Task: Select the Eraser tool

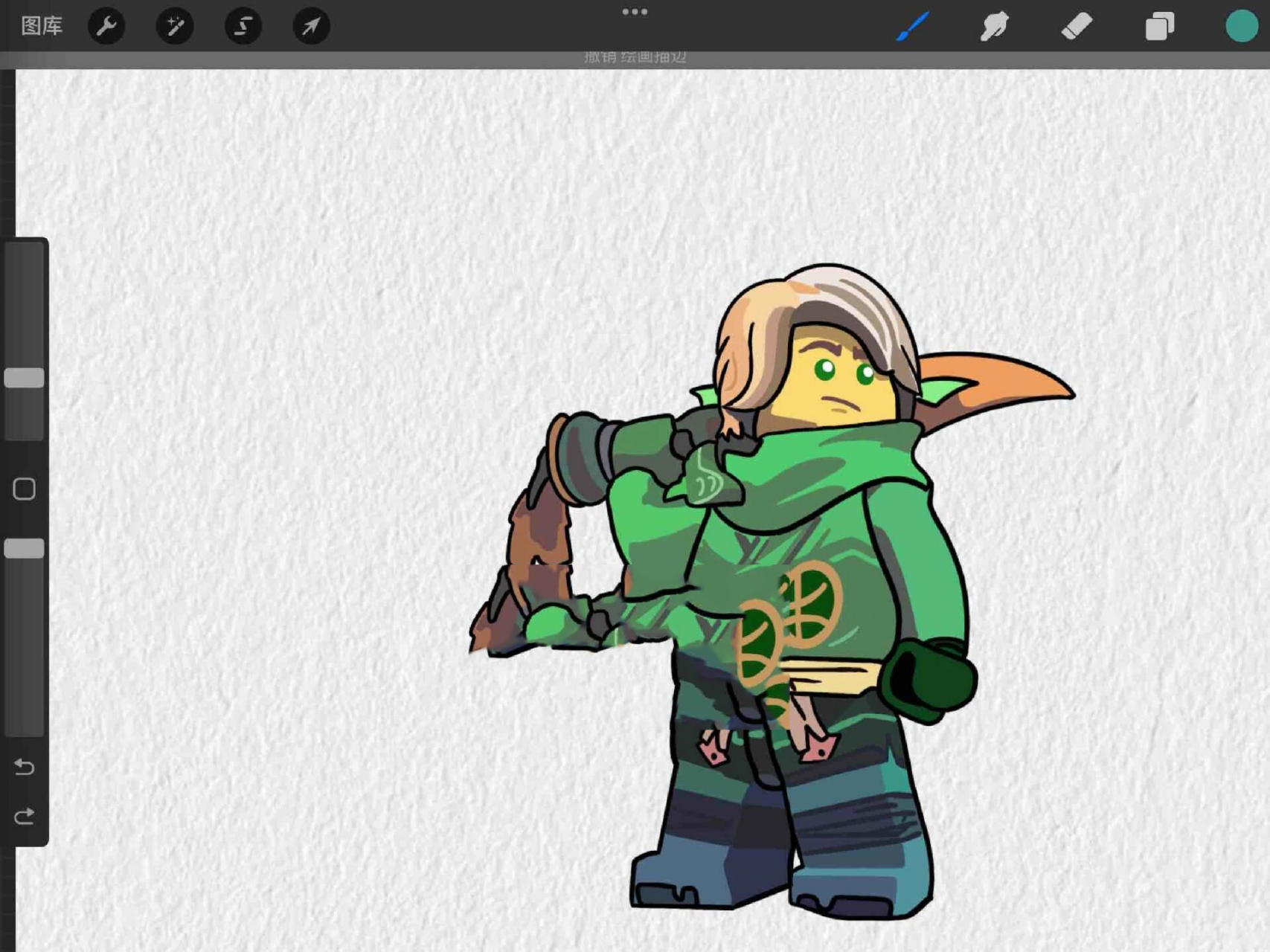Action: (1077, 26)
